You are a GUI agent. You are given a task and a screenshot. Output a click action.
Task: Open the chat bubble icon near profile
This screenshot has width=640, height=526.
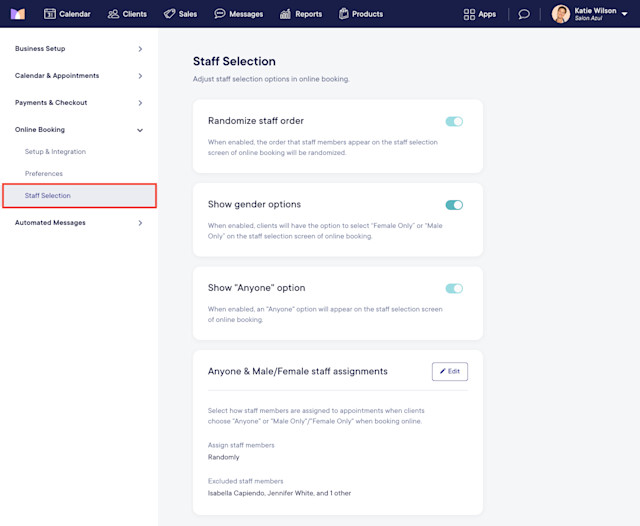point(524,14)
